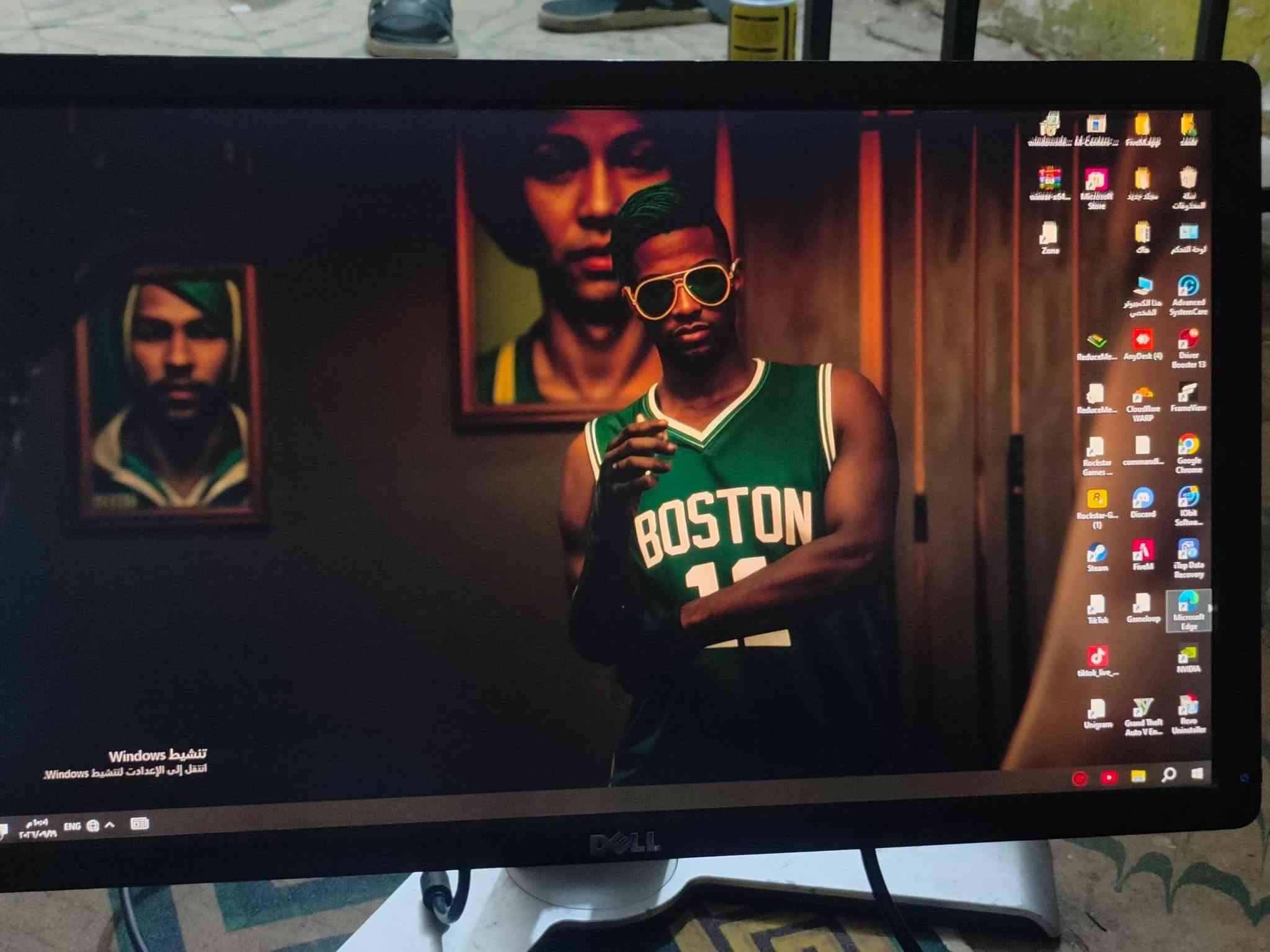The height and width of the screenshot is (952, 1270).
Task: Open File Explorer from the taskbar
Action: [x=1139, y=776]
